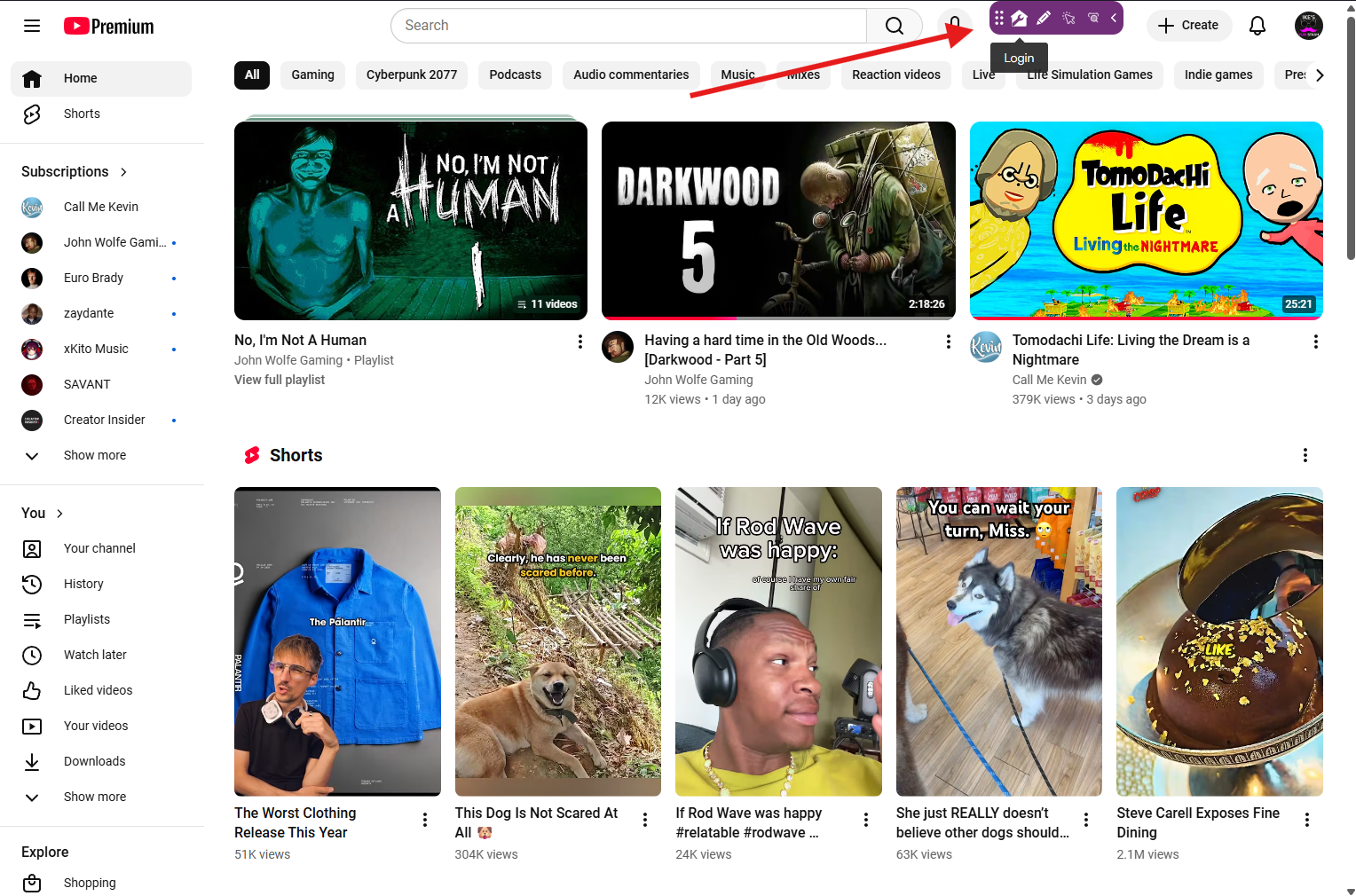This screenshot has height=896, width=1356.
Task: Show more items under You section
Action: tap(101, 797)
